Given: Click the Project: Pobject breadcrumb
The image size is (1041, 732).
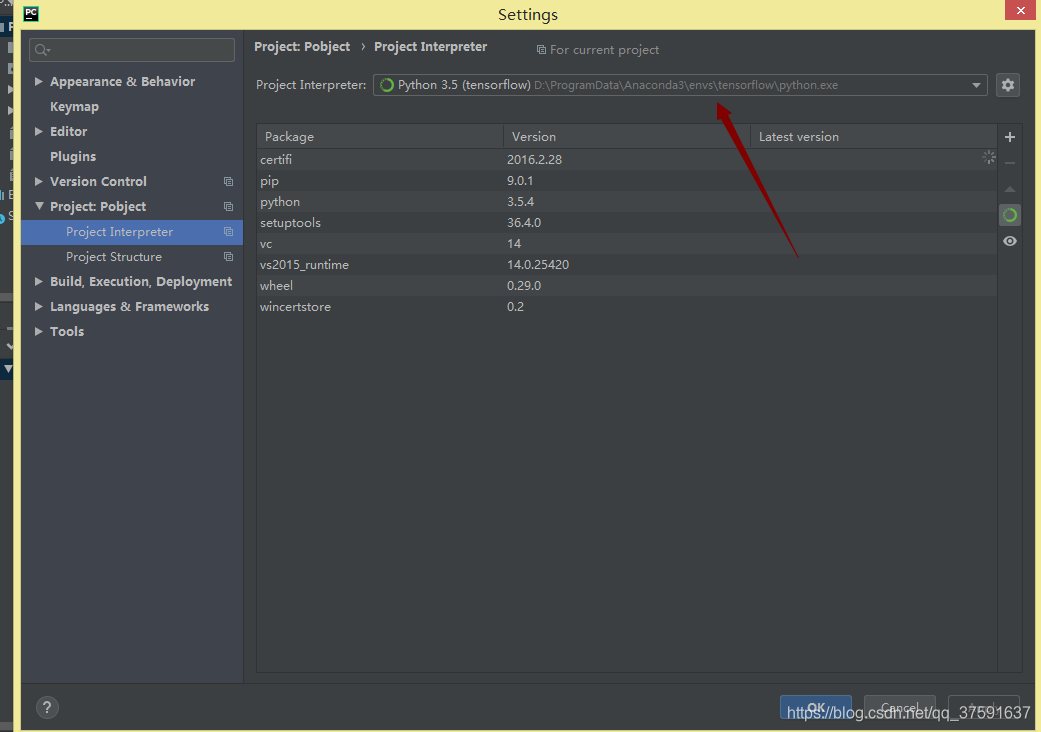Looking at the screenshot, I should [x=302, y=46].
